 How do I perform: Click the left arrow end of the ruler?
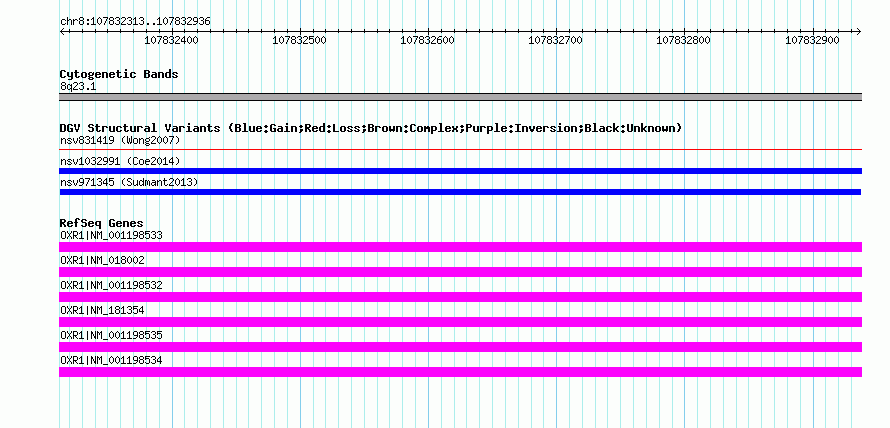(62, 32)
